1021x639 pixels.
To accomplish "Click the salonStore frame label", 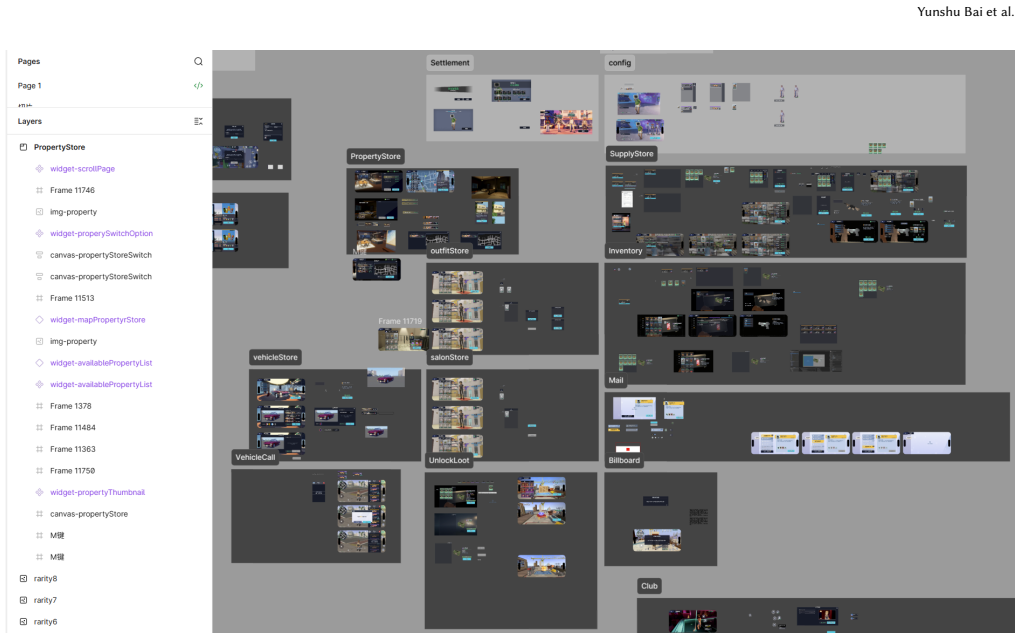I will click(449, 358).
